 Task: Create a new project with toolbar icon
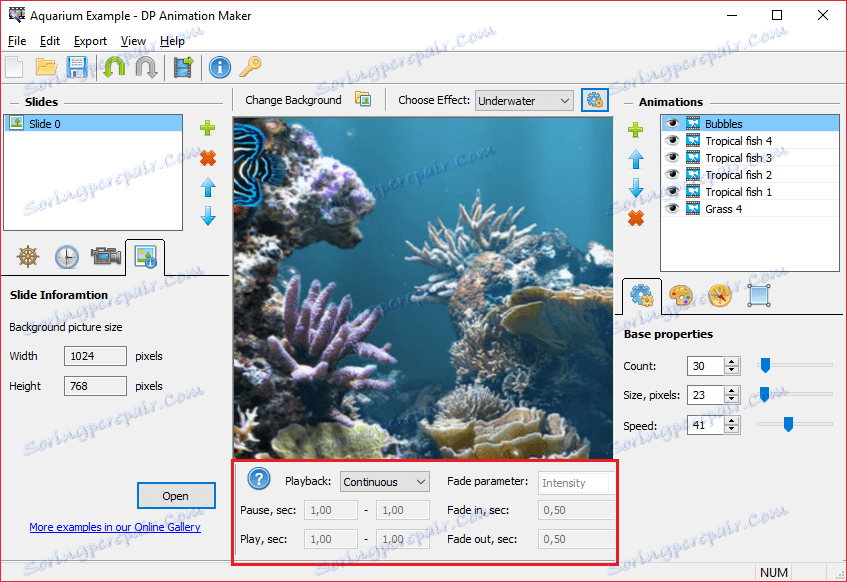15,68
